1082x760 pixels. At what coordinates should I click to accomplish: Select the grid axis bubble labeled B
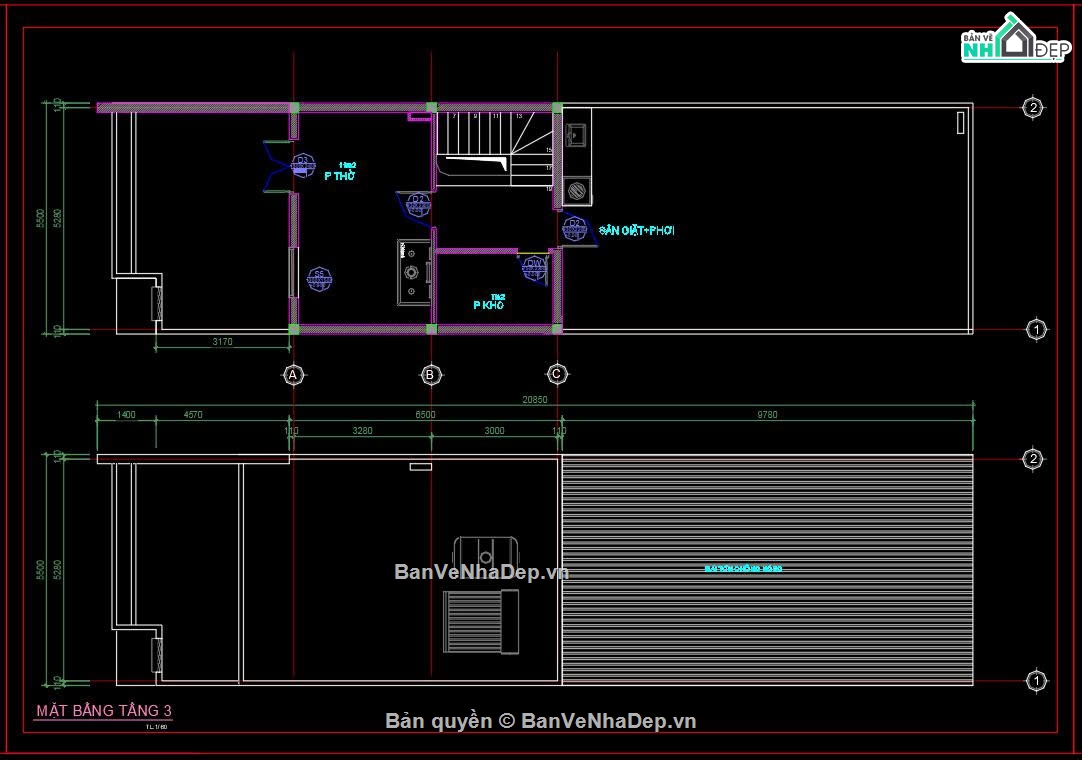coord(431,375)
